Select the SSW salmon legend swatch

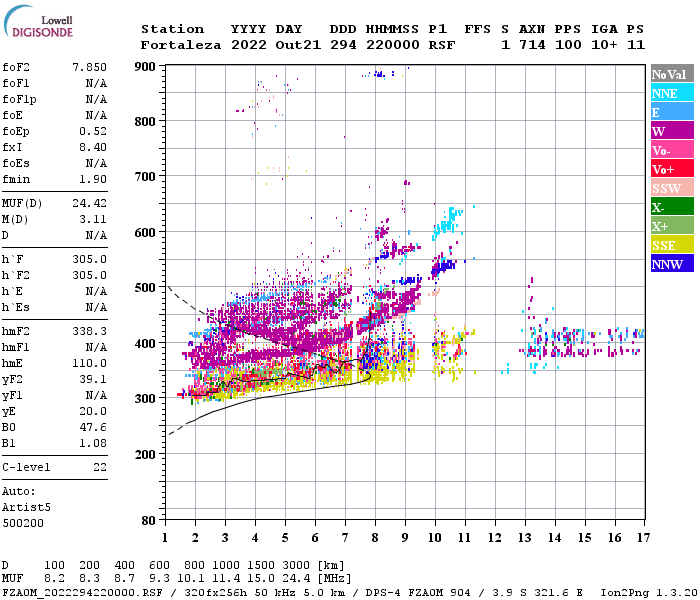pos(672,188)
